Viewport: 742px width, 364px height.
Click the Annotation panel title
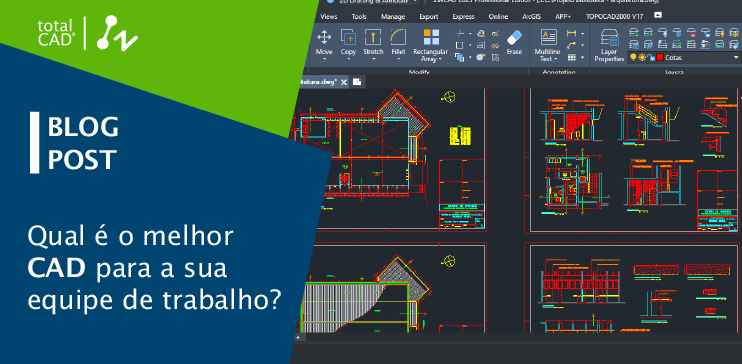tap(559, 72)
